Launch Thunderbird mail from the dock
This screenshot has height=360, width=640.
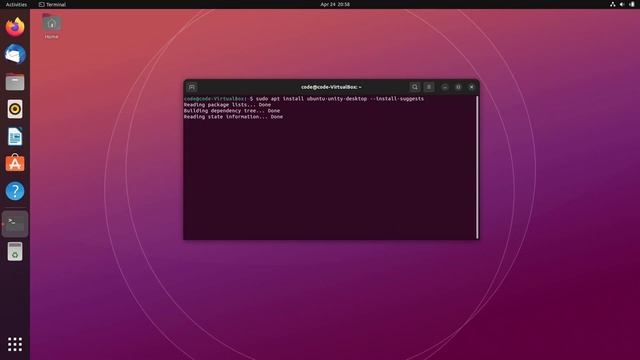(15, 54)
